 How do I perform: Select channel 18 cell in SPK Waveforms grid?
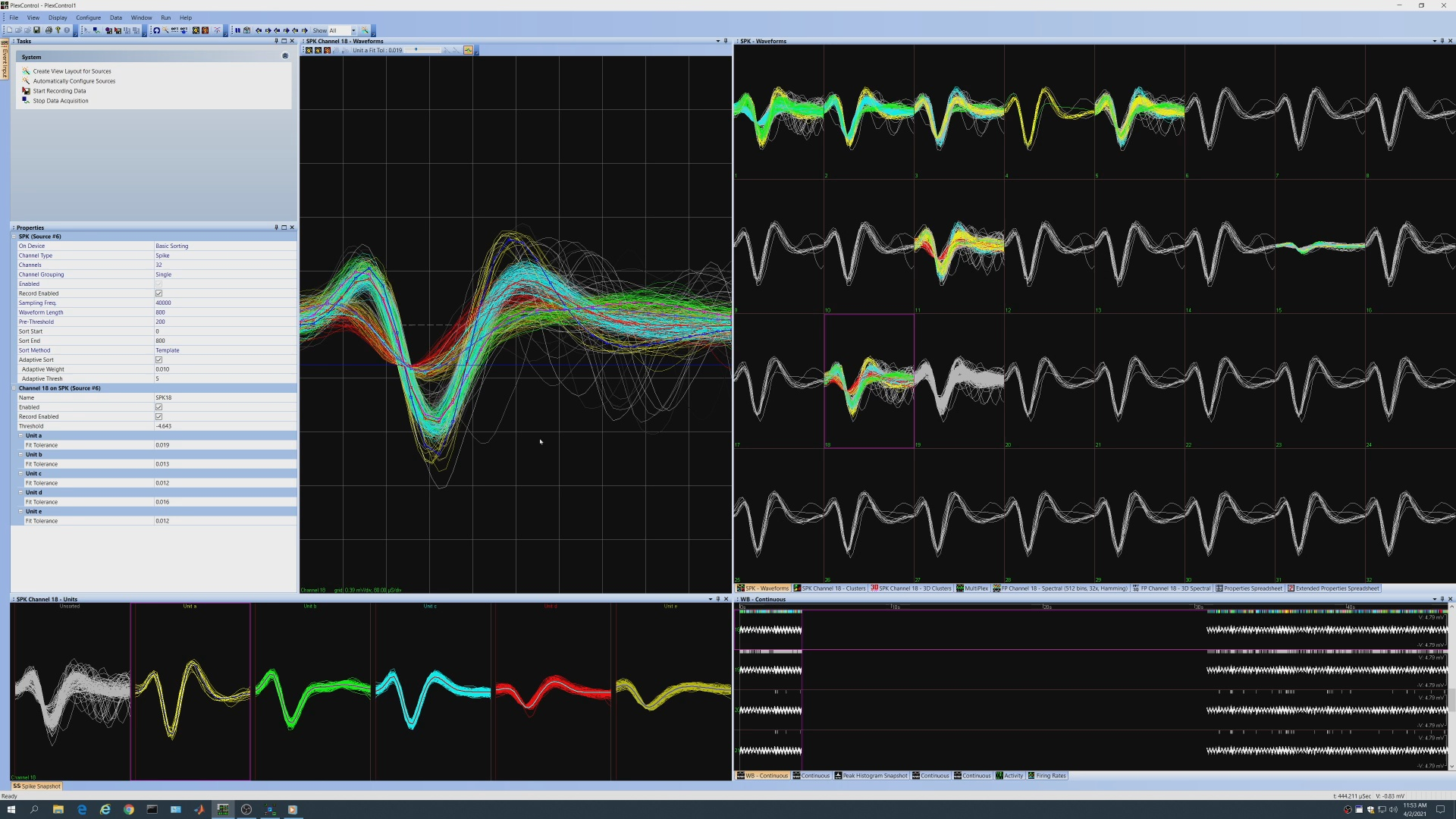[x=869, y=381]
